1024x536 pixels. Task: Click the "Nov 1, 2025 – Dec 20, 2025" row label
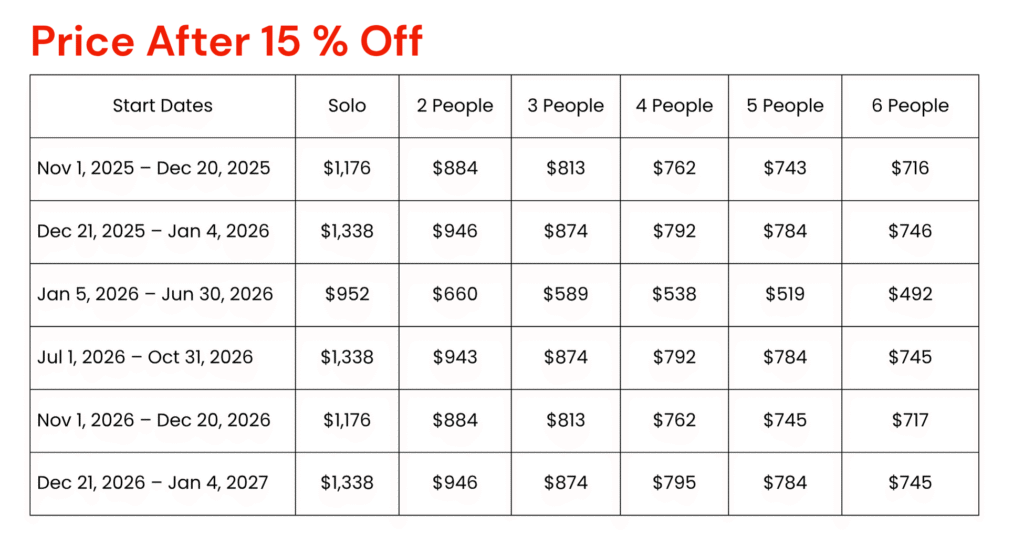154,168
